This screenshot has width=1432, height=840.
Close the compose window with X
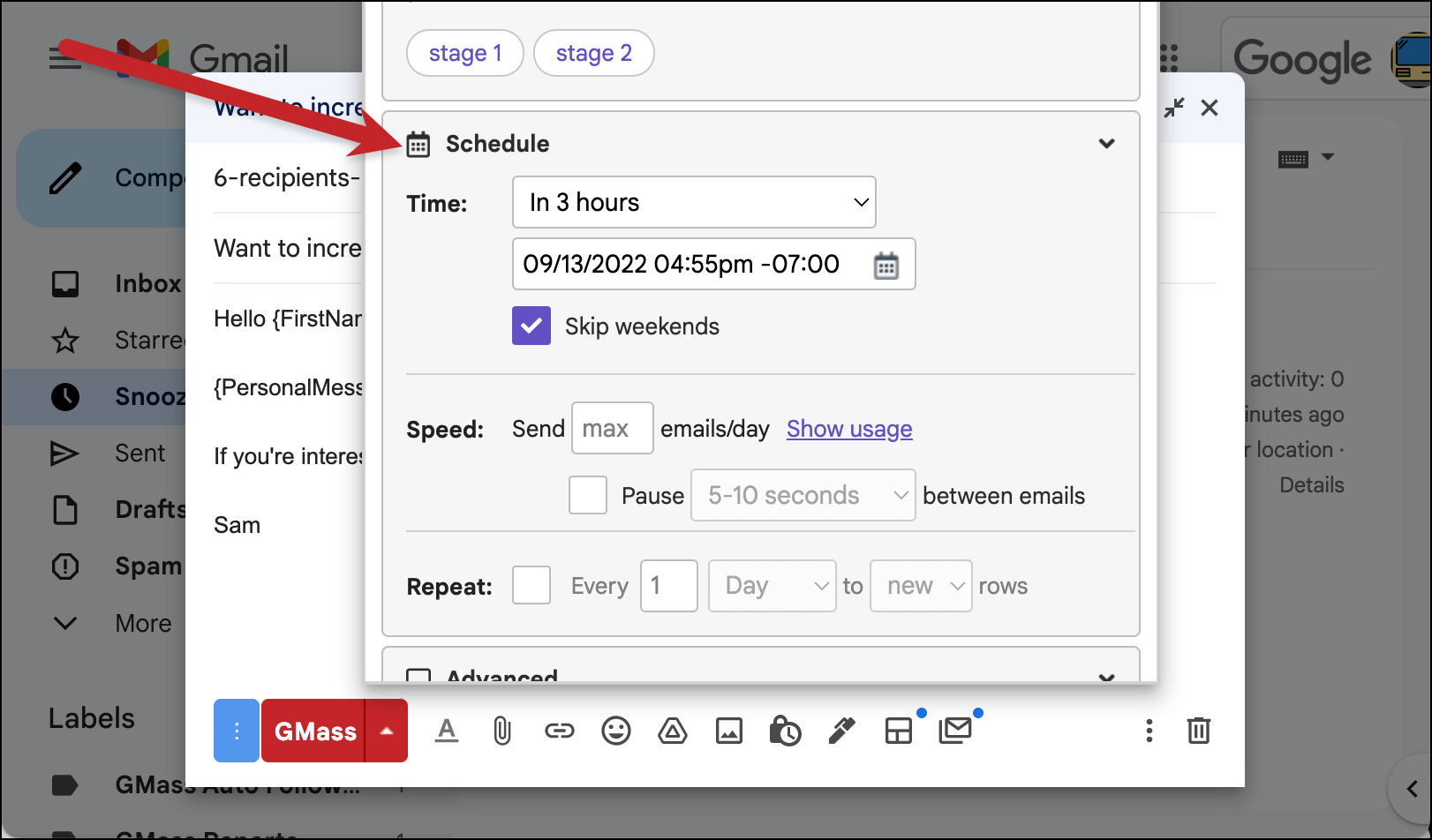(1210, 108)
